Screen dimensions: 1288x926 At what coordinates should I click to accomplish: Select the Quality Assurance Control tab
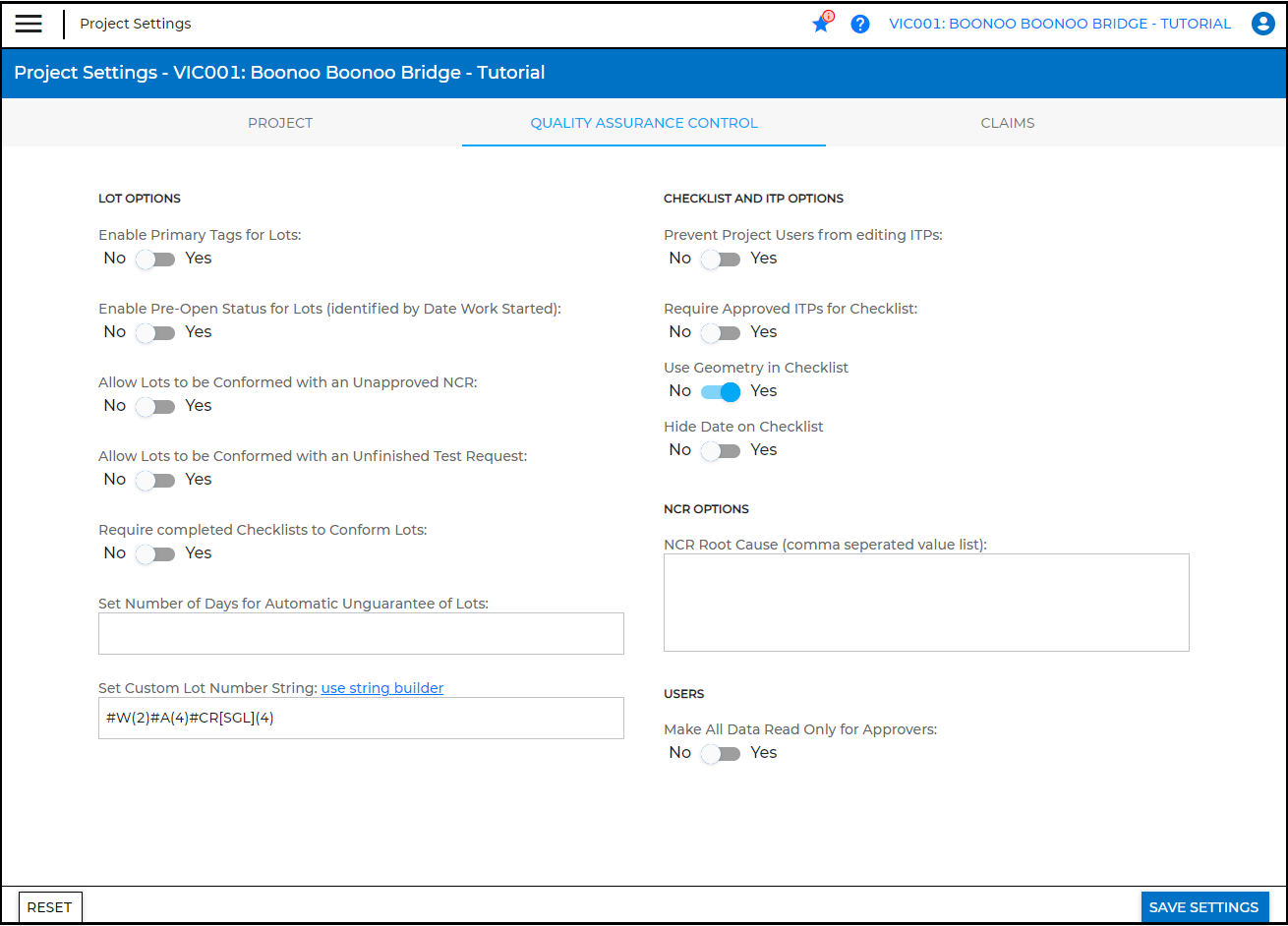(x=644, y=124)
